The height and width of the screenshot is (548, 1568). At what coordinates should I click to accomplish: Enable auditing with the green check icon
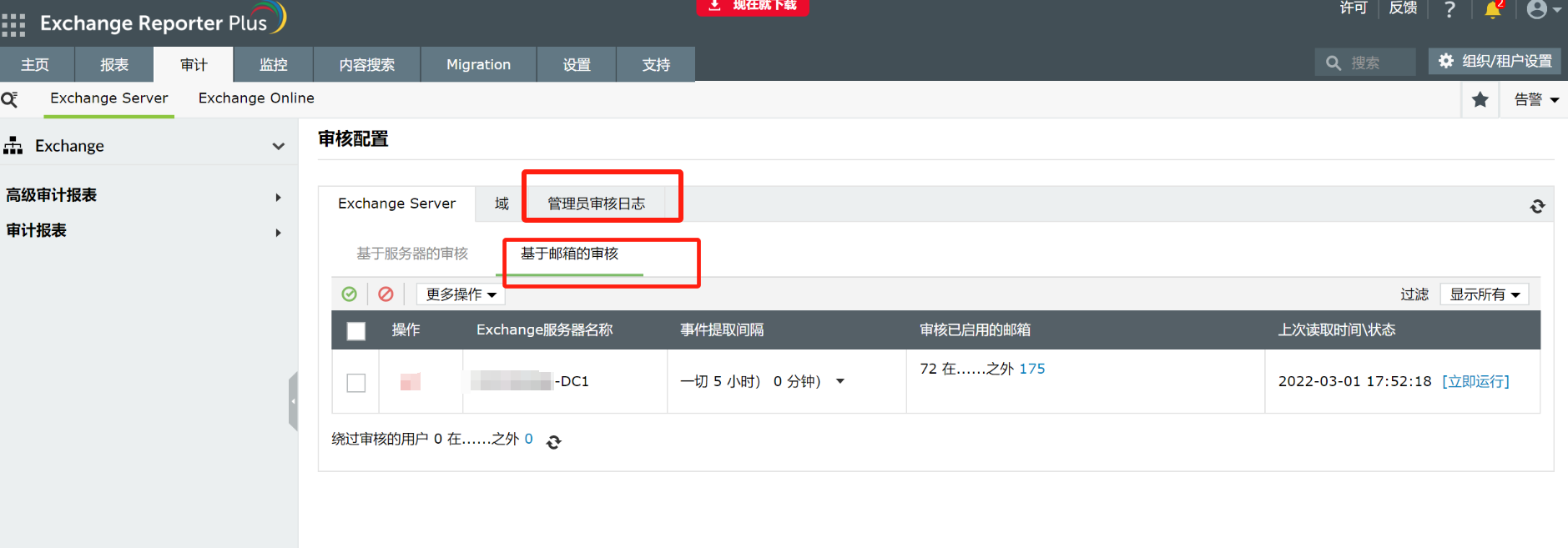350,294
